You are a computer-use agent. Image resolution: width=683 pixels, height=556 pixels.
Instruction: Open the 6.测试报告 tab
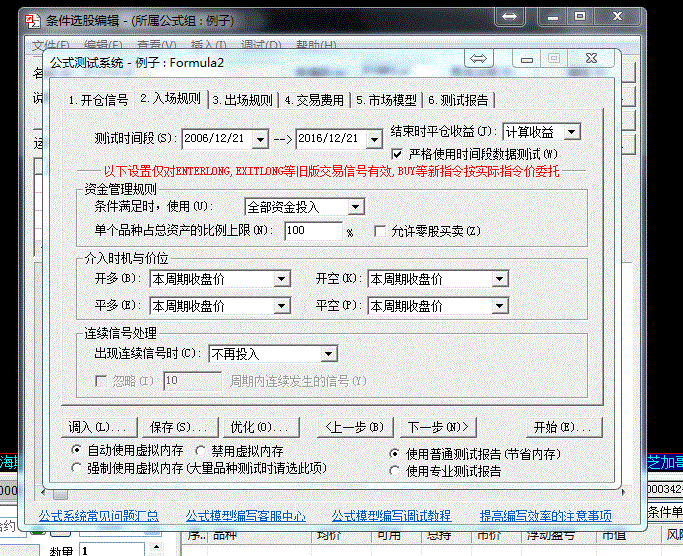tap(458, 100)
